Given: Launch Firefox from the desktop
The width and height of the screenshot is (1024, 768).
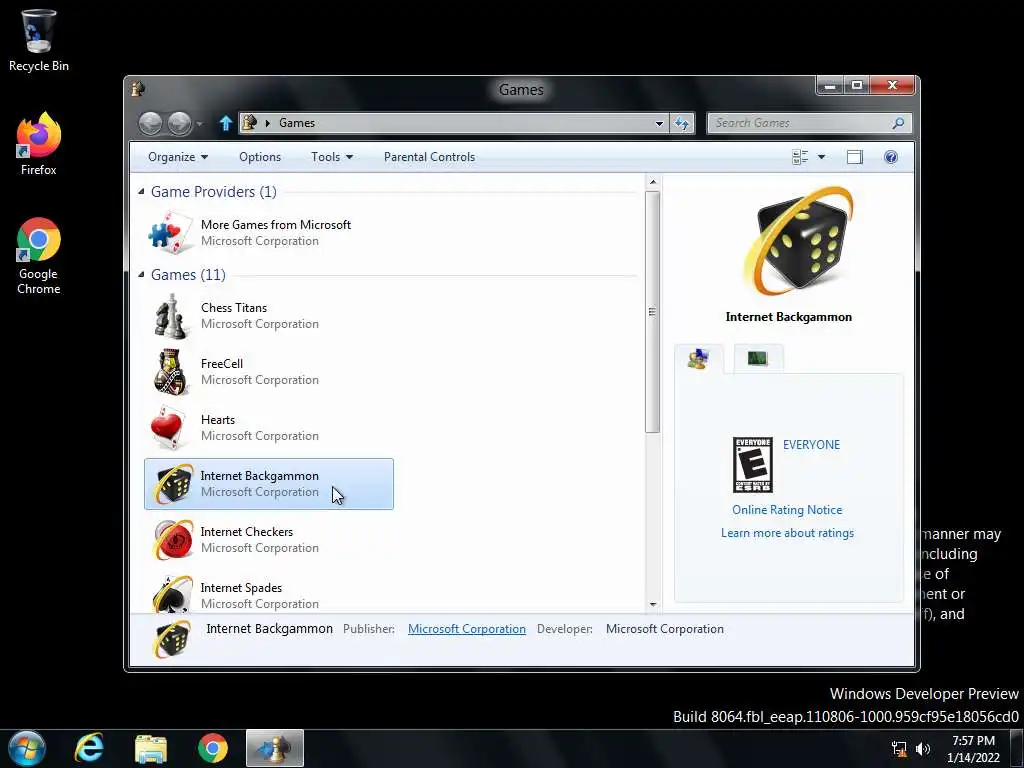Looking at the screenshot, I should point(39,144).
